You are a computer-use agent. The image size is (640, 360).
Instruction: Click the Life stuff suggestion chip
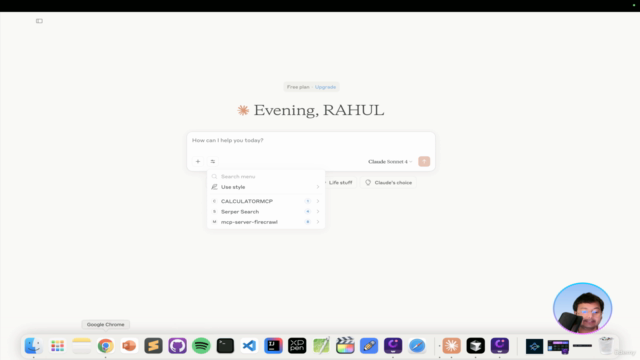point(339,182)
